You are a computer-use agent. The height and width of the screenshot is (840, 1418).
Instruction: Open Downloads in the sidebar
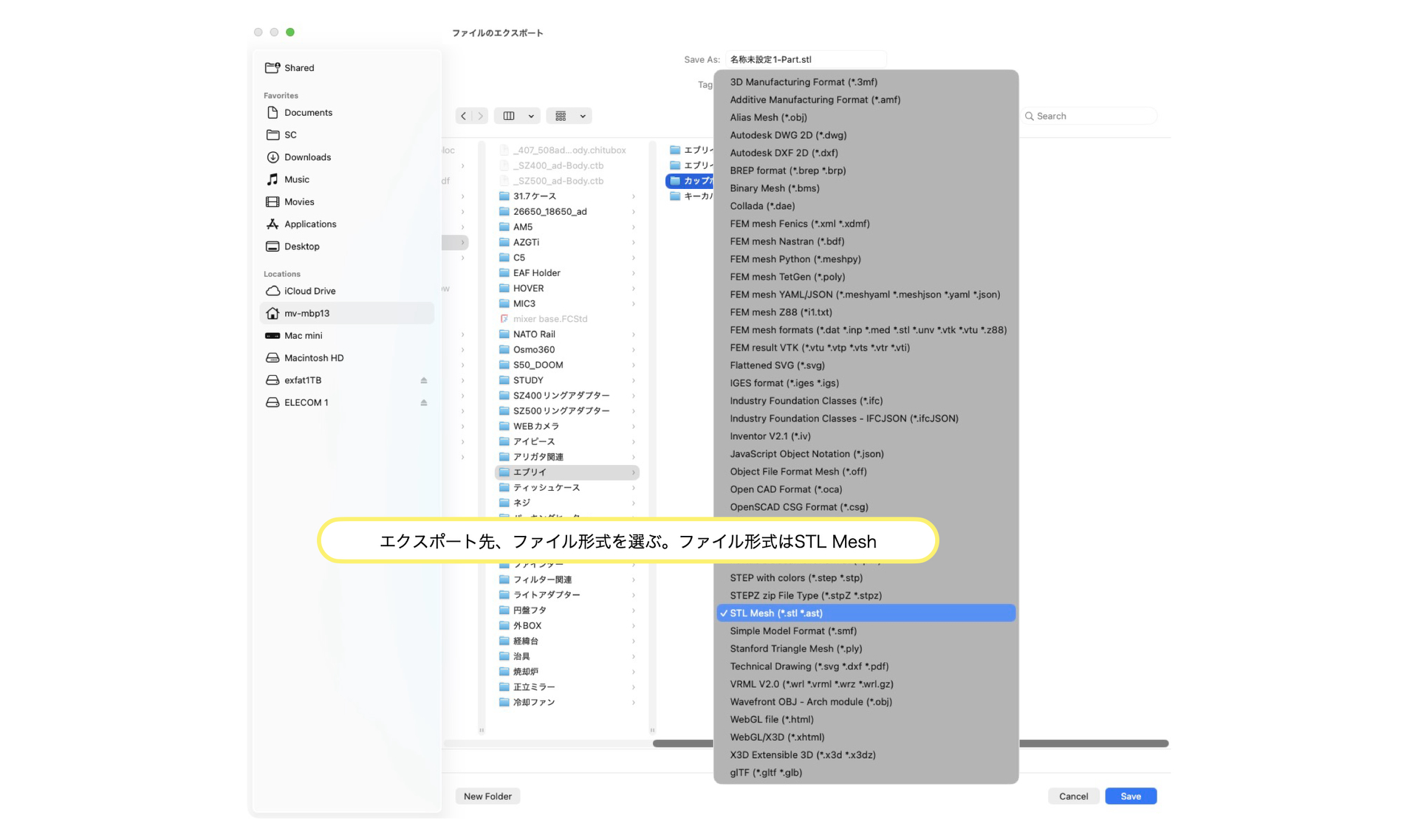(x=307, y=156)
